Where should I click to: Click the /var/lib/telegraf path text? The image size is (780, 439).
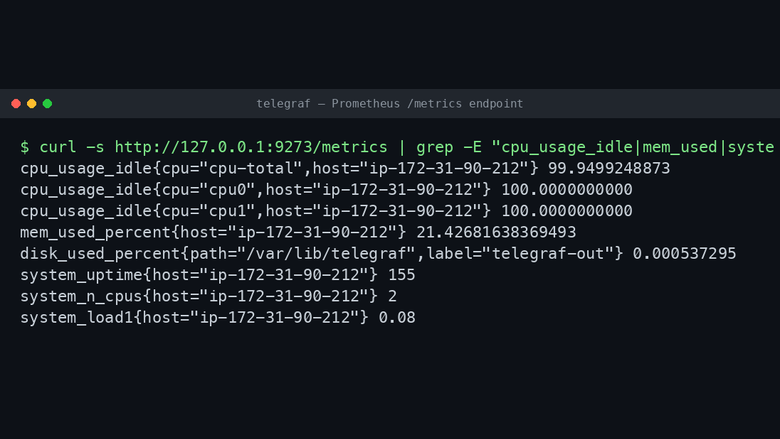coord(332,254)
